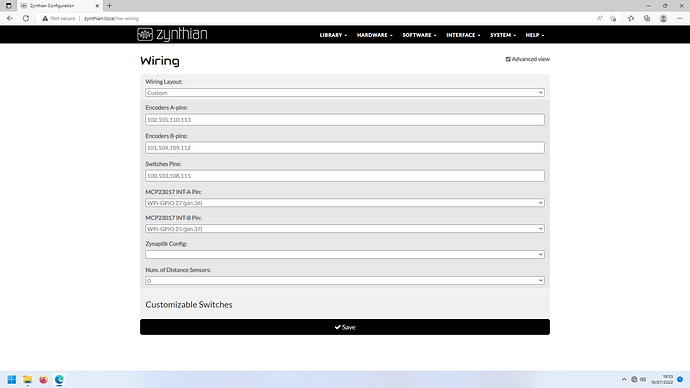
Task: Click the browser favorites star icon
Action: (631, 18)
